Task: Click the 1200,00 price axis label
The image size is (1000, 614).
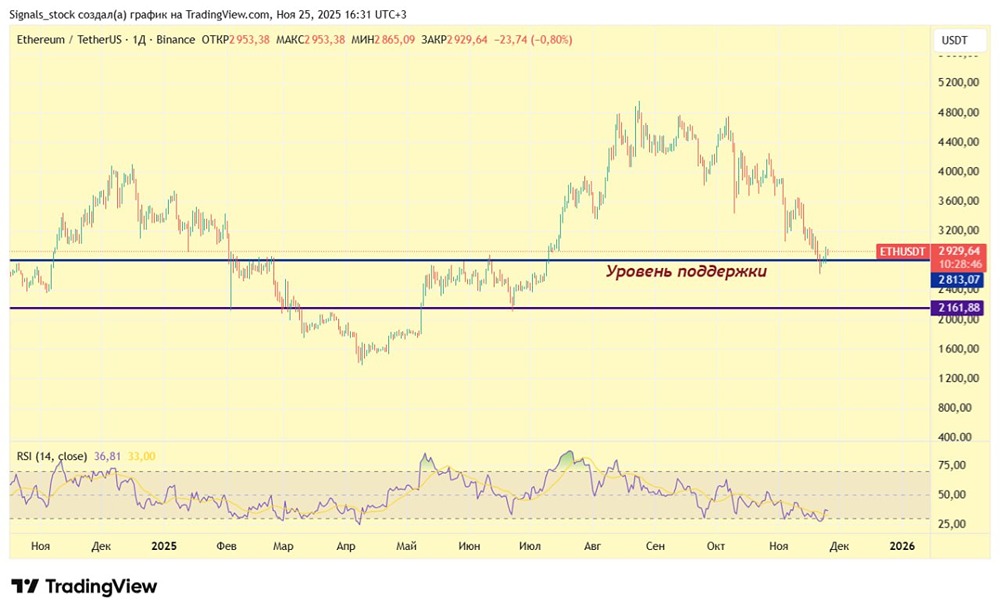Action: (959, 377)
